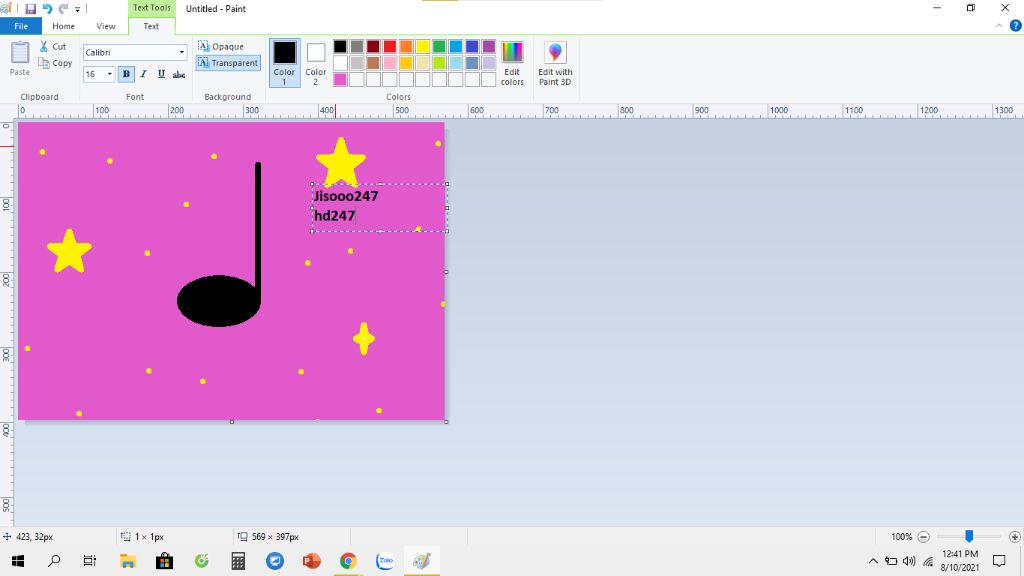Open Wi-Fi network settings in the tray
Viewport: 1024px width, 576px height.
927,561
